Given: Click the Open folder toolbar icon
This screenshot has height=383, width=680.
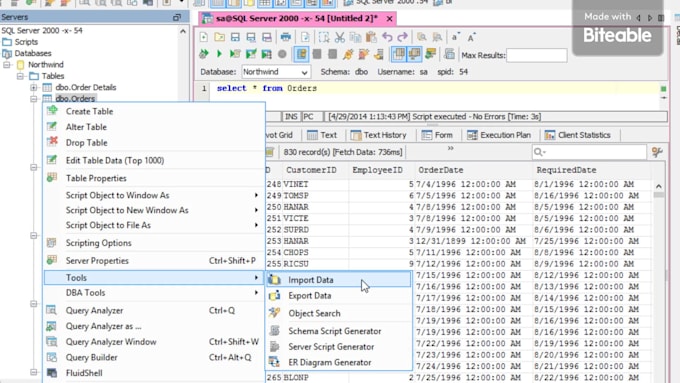Looking at the screenshot, I should tap(219, 37).
